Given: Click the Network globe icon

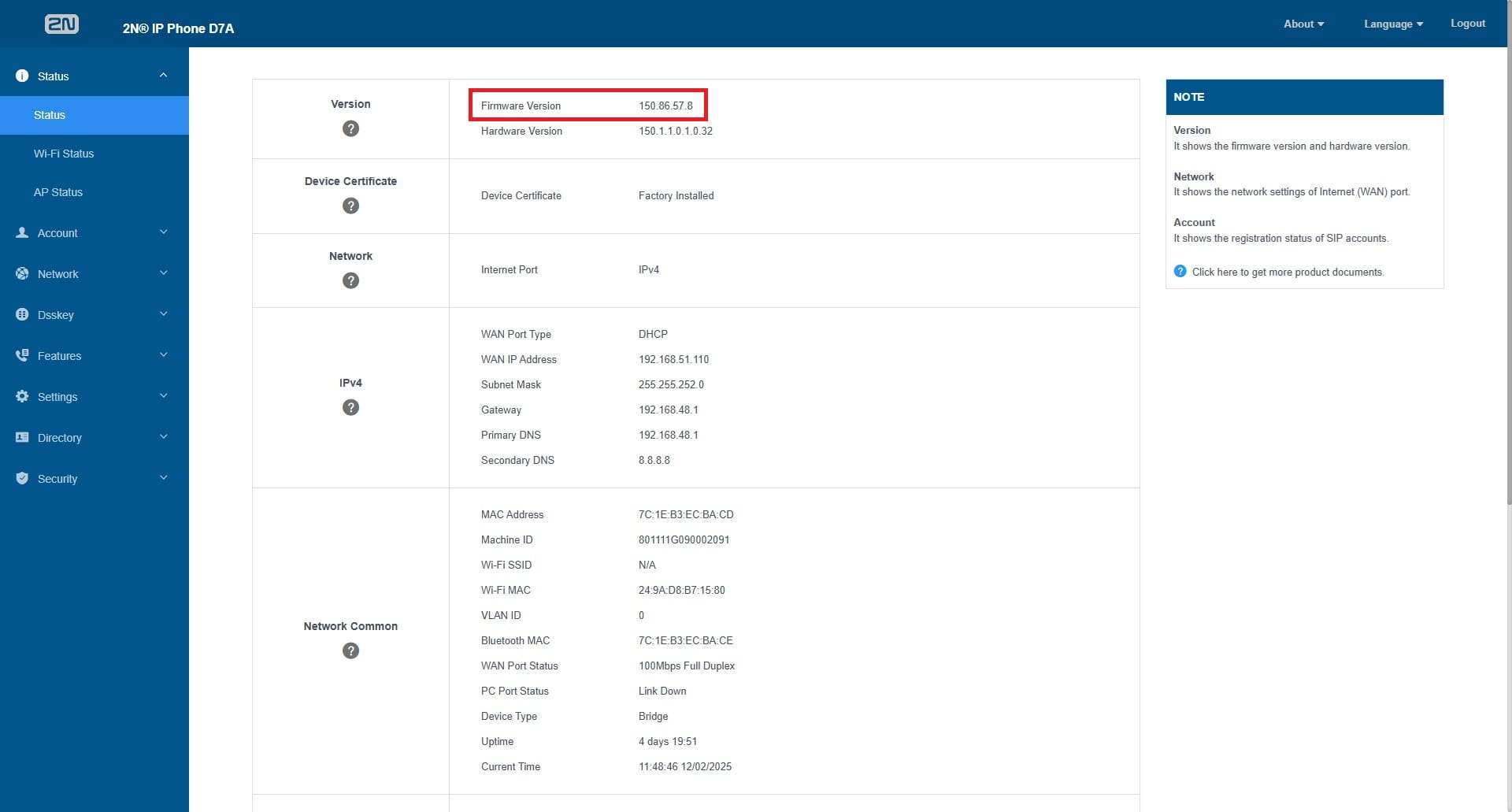Looking at the screenshot, I should pos(22,273).
